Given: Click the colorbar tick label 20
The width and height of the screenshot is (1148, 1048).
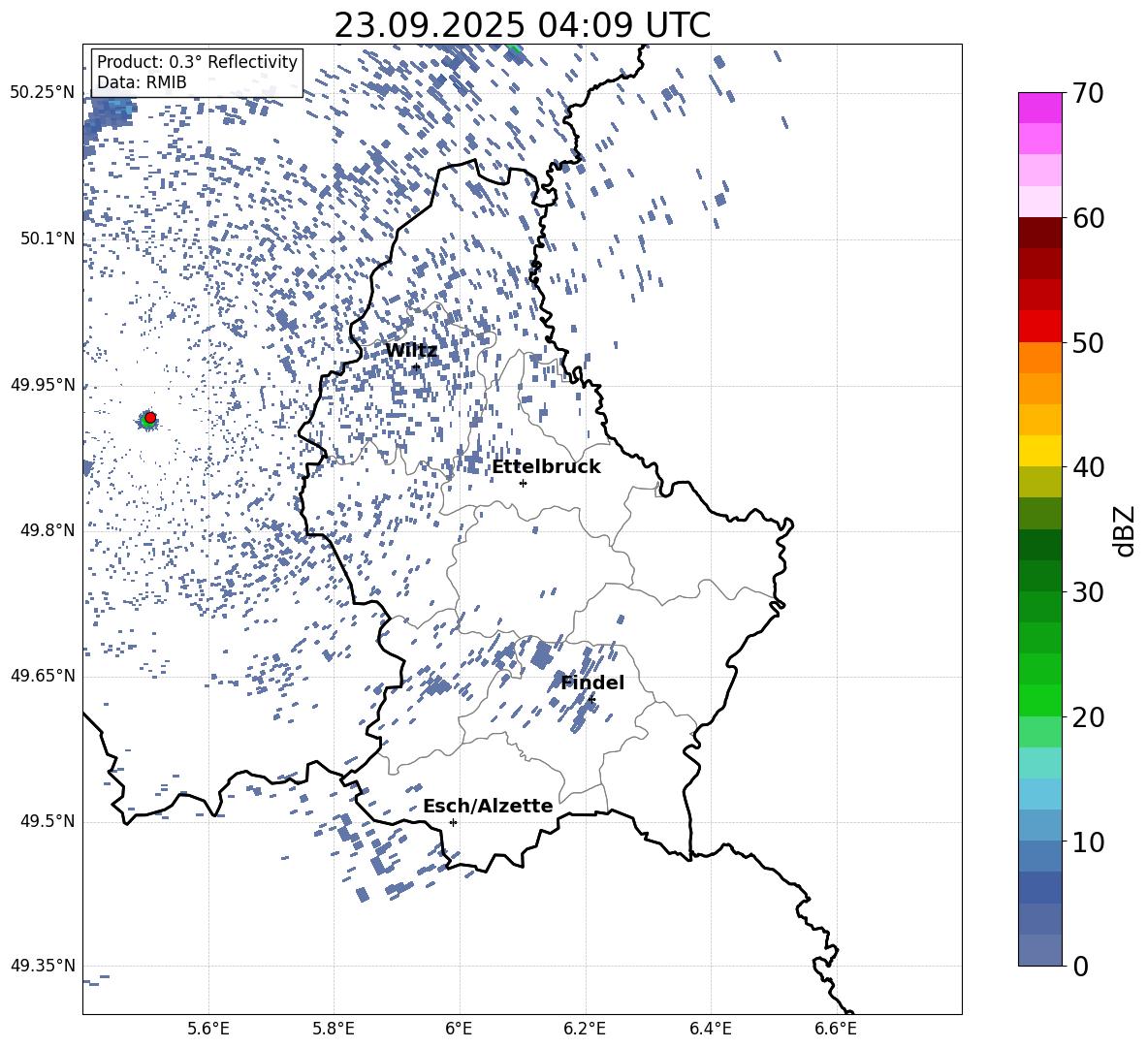Looking at the screenshot, I should tap(1089, 717).
